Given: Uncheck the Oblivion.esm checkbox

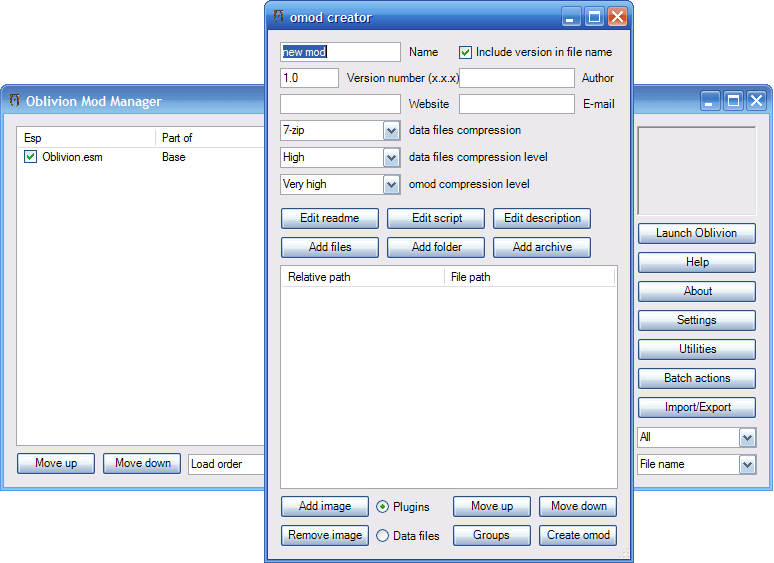Looking at the screenshot, I should click(30, 157).
